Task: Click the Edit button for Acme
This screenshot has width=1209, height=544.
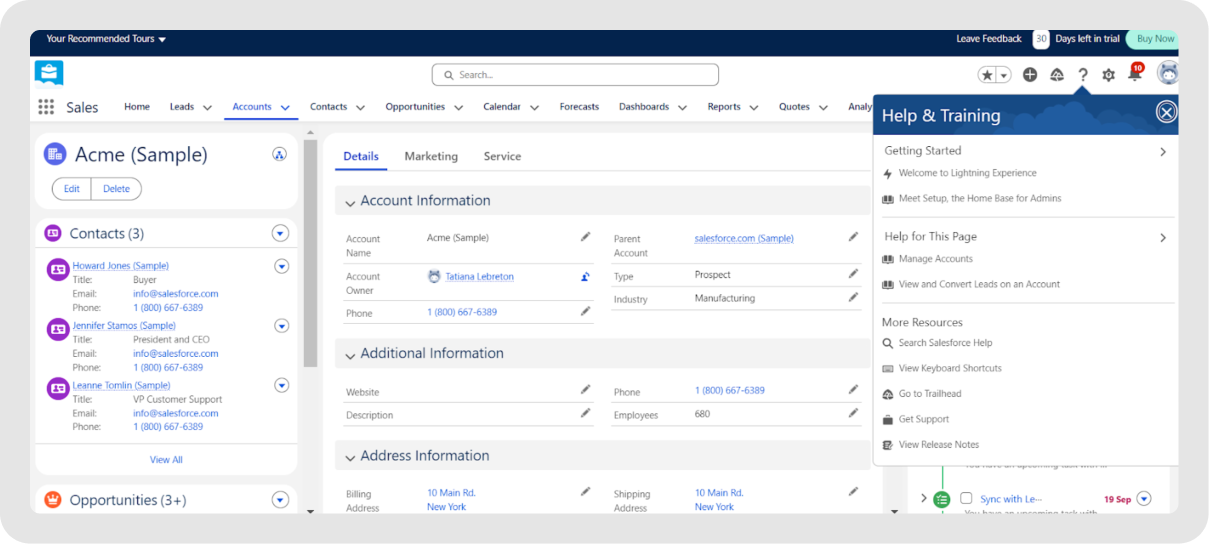Action: point(72,189)
